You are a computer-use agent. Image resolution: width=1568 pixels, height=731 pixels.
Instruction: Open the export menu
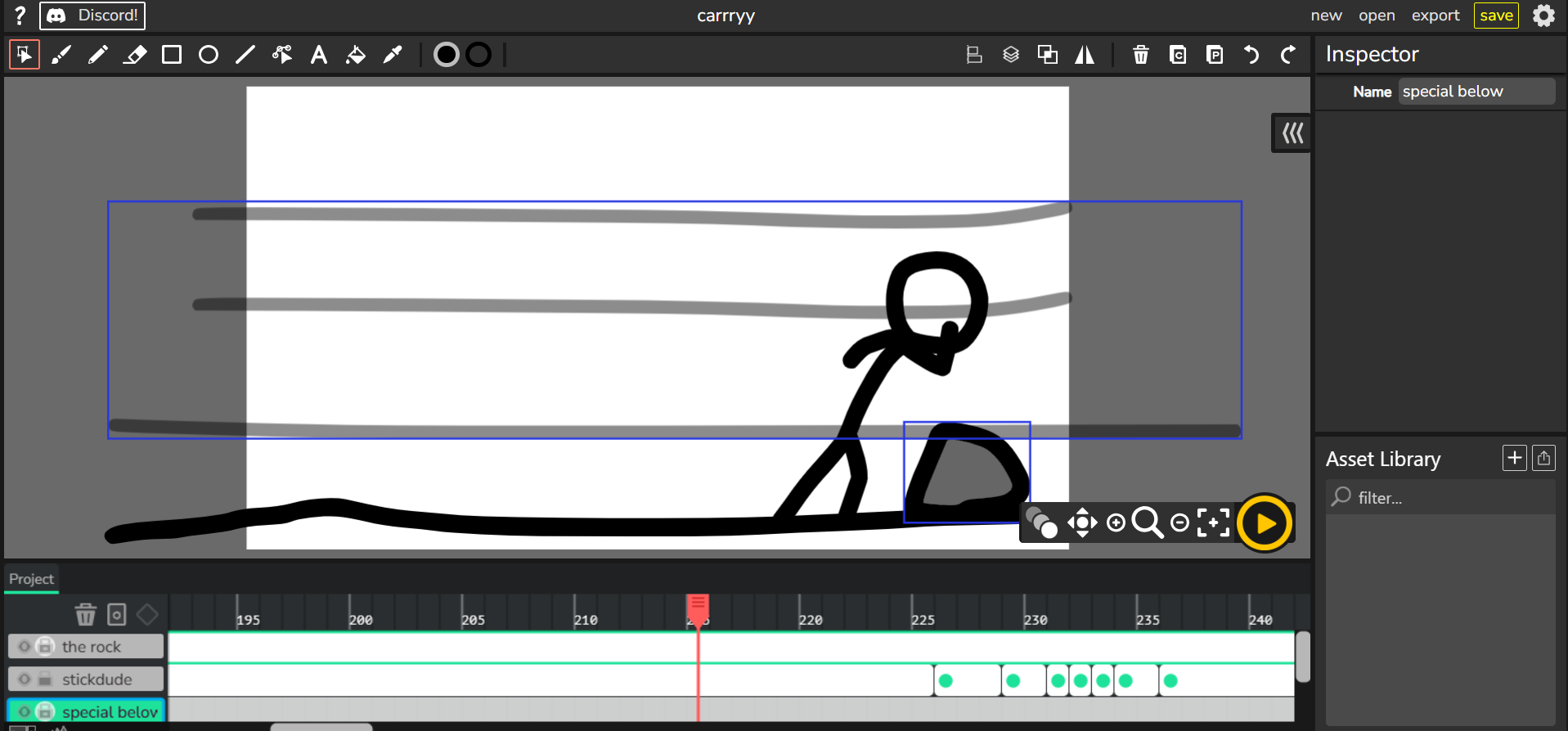pos(1435,16)
